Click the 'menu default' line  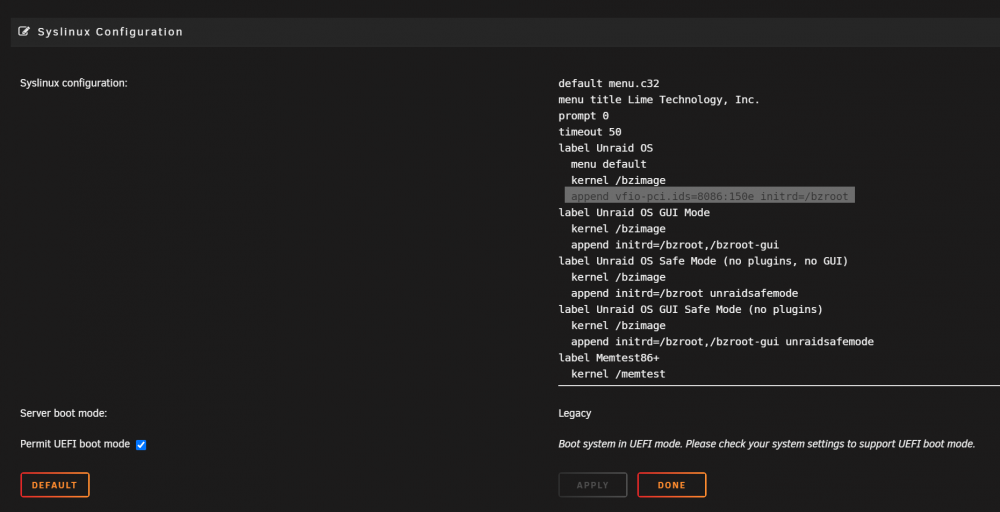click(608, 164)
